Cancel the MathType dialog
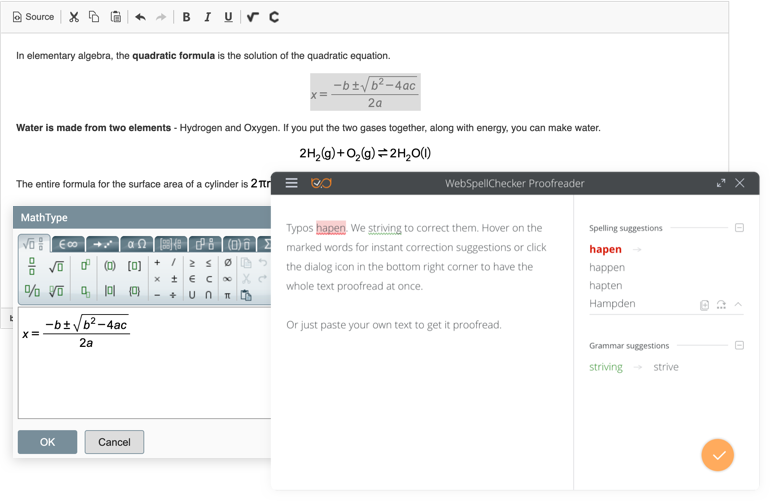Image resolution: width=770 pixels, height=501 pixels. (114, 442)
